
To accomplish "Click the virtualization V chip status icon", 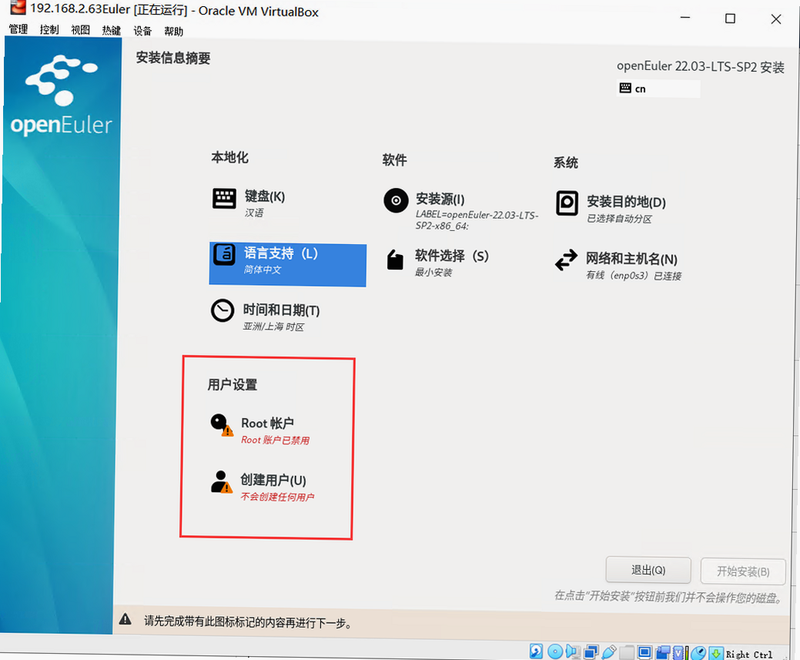I will [679, 652].
